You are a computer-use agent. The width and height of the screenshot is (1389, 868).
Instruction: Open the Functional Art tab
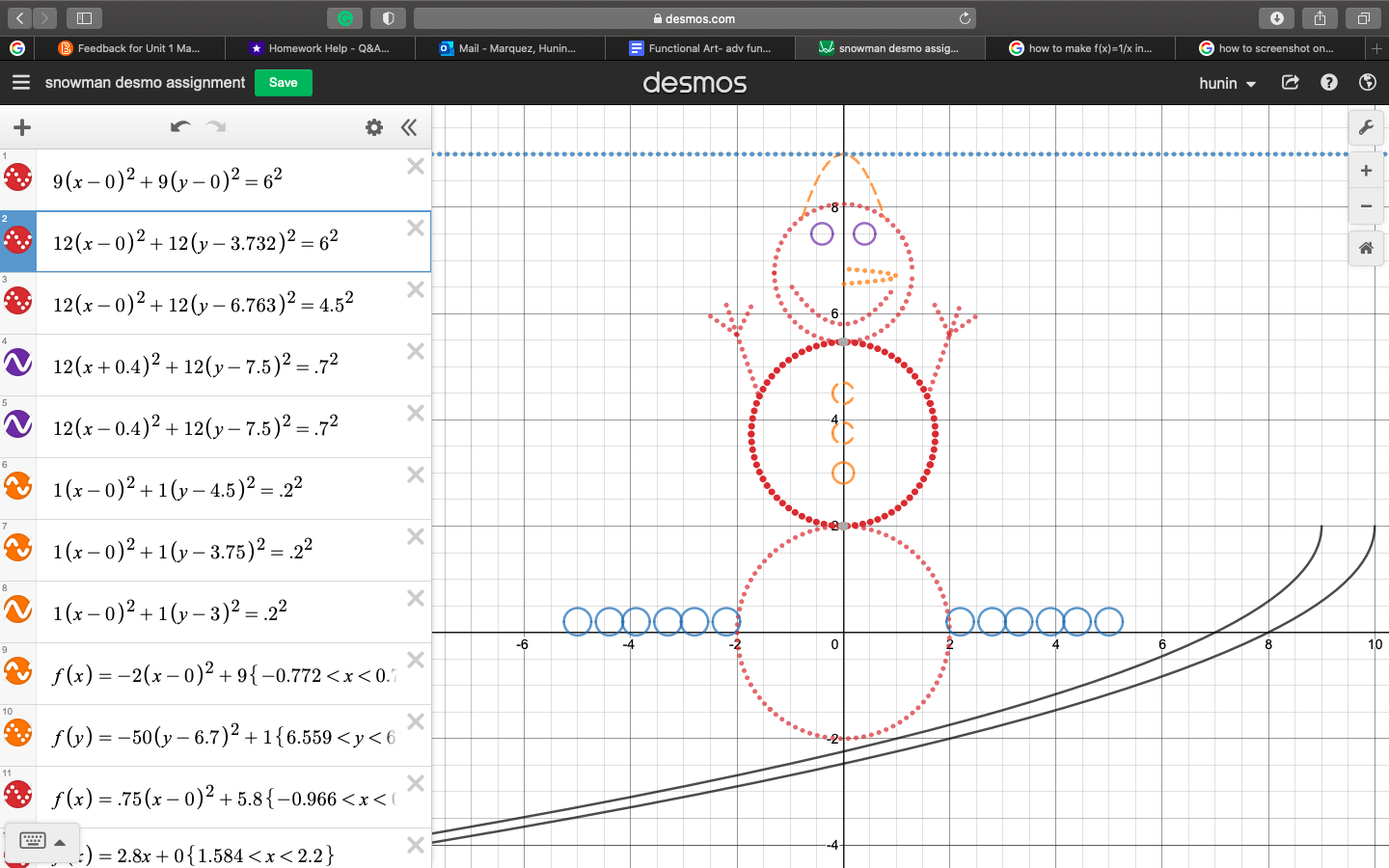tap(699, 48)
